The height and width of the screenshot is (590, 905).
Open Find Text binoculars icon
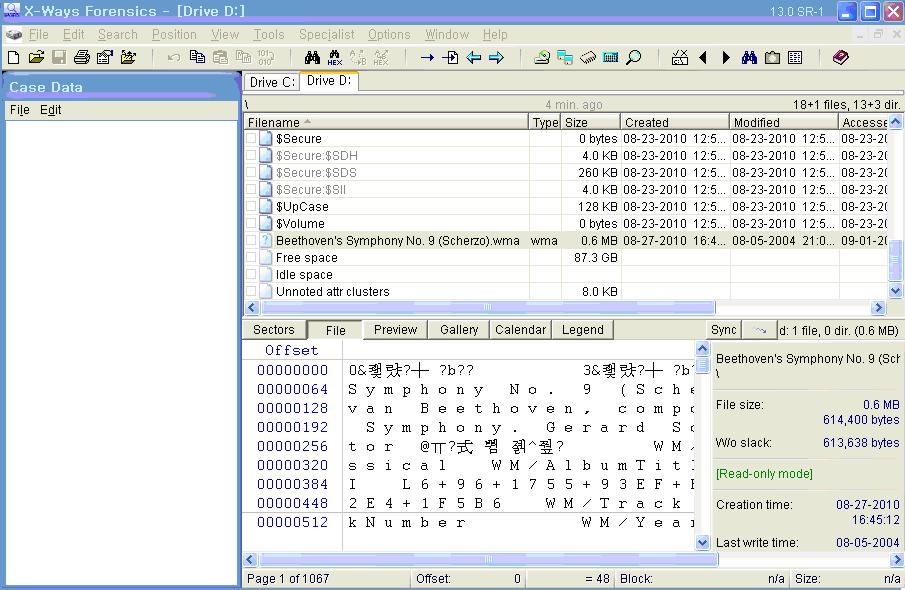tap(312, 57)
